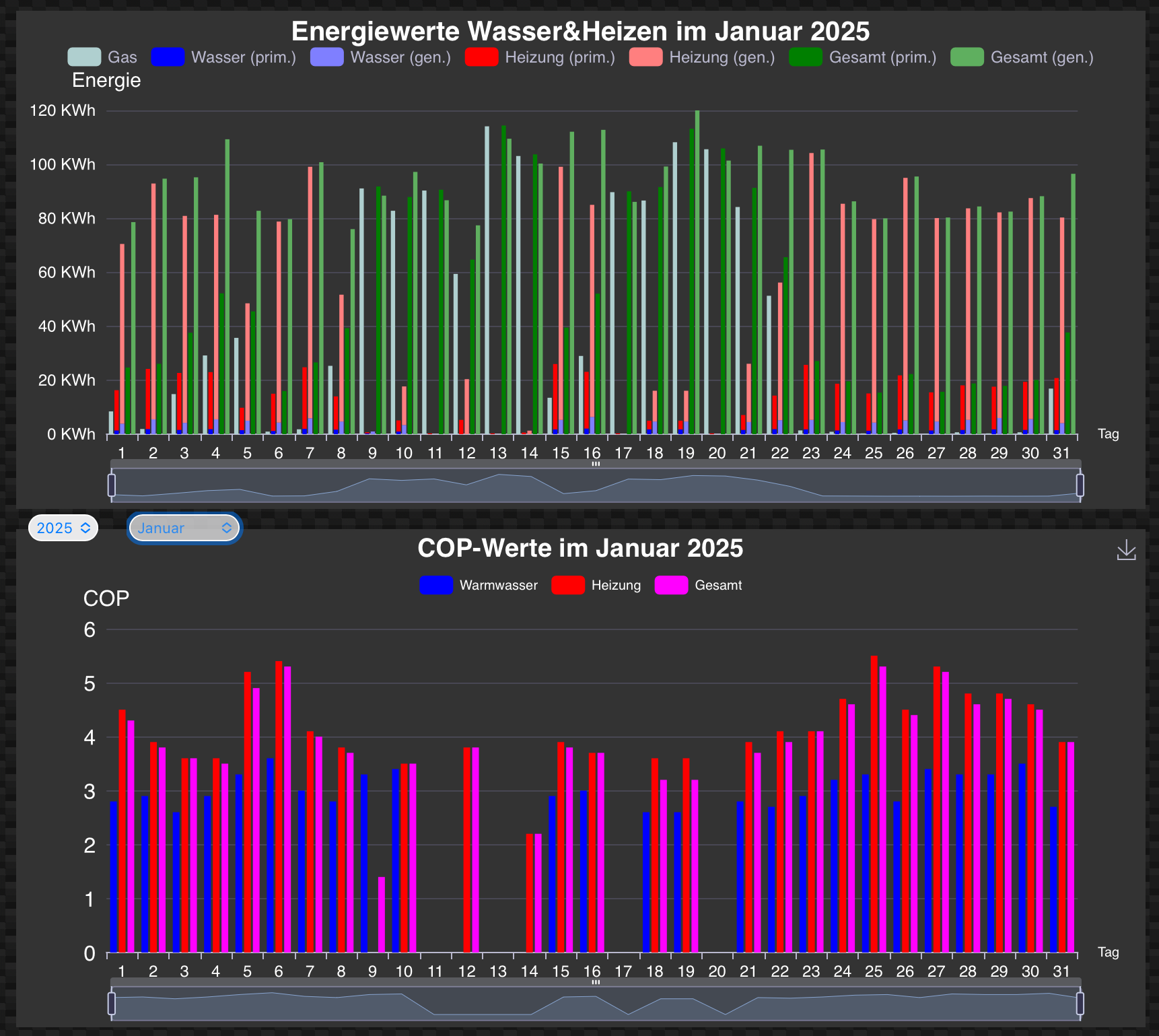This screenshot has height=1036, width=1159.
Task: Click the left handle of energy chart zoom slider
Action: [x=112, y=485]
